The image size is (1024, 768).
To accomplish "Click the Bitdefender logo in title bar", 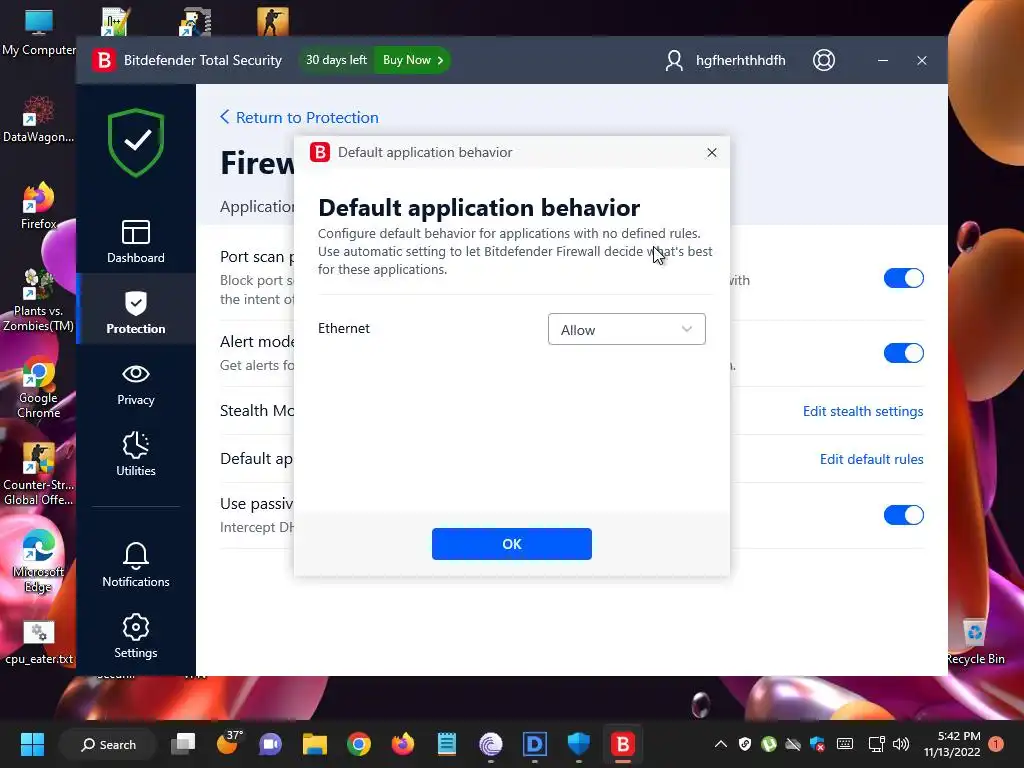I will coord(104,60).
